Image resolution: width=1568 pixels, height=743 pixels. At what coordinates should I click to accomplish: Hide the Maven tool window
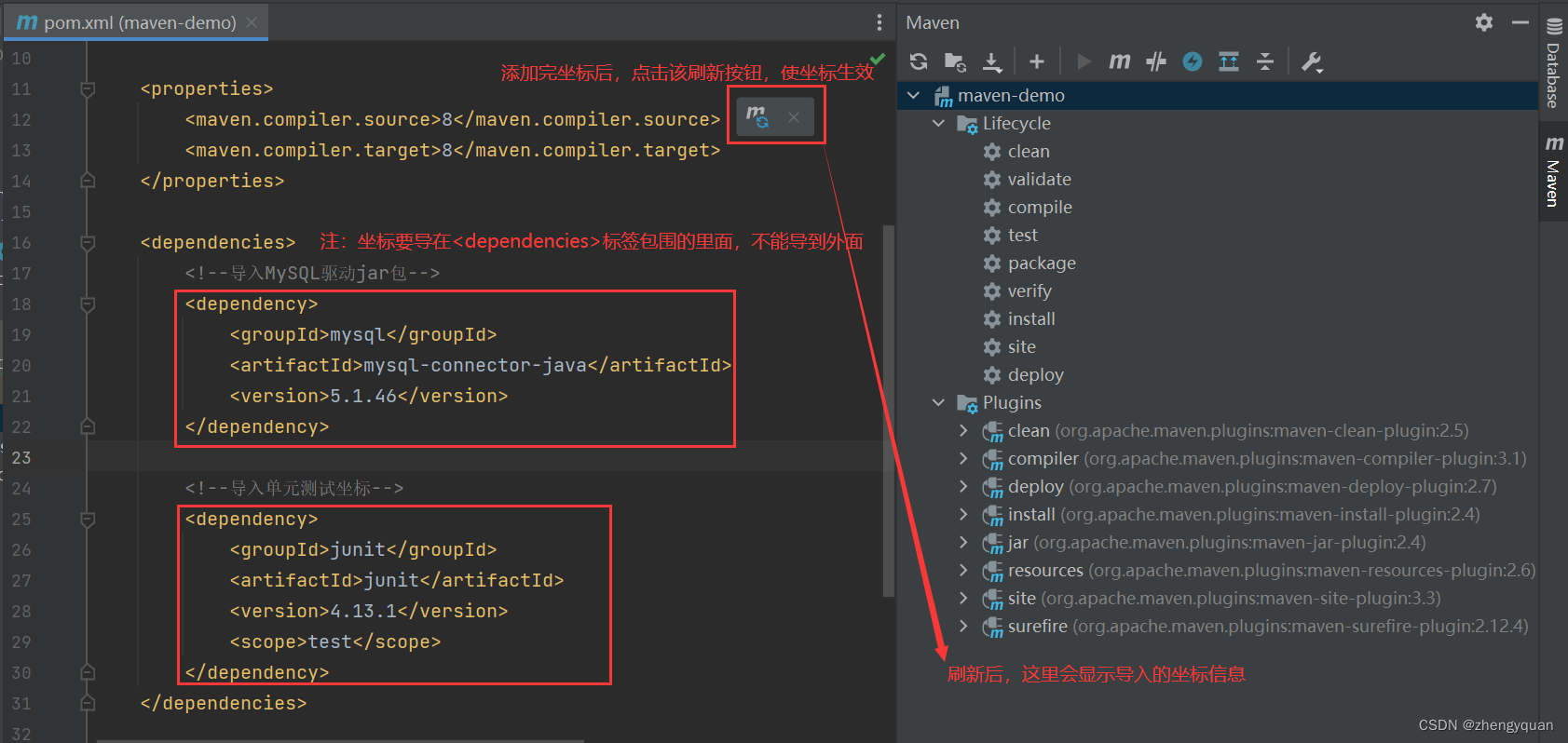click(x=1520, y=22)
